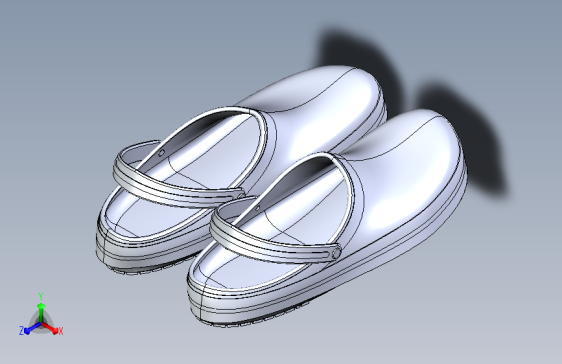The width and height of the screenshot is (562, 364).
Task: Click the red X axis of the triad
Action: 50,328
